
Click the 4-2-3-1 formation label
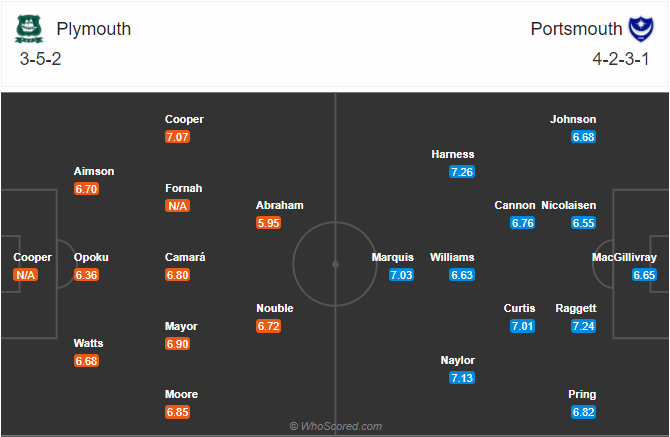620,59
